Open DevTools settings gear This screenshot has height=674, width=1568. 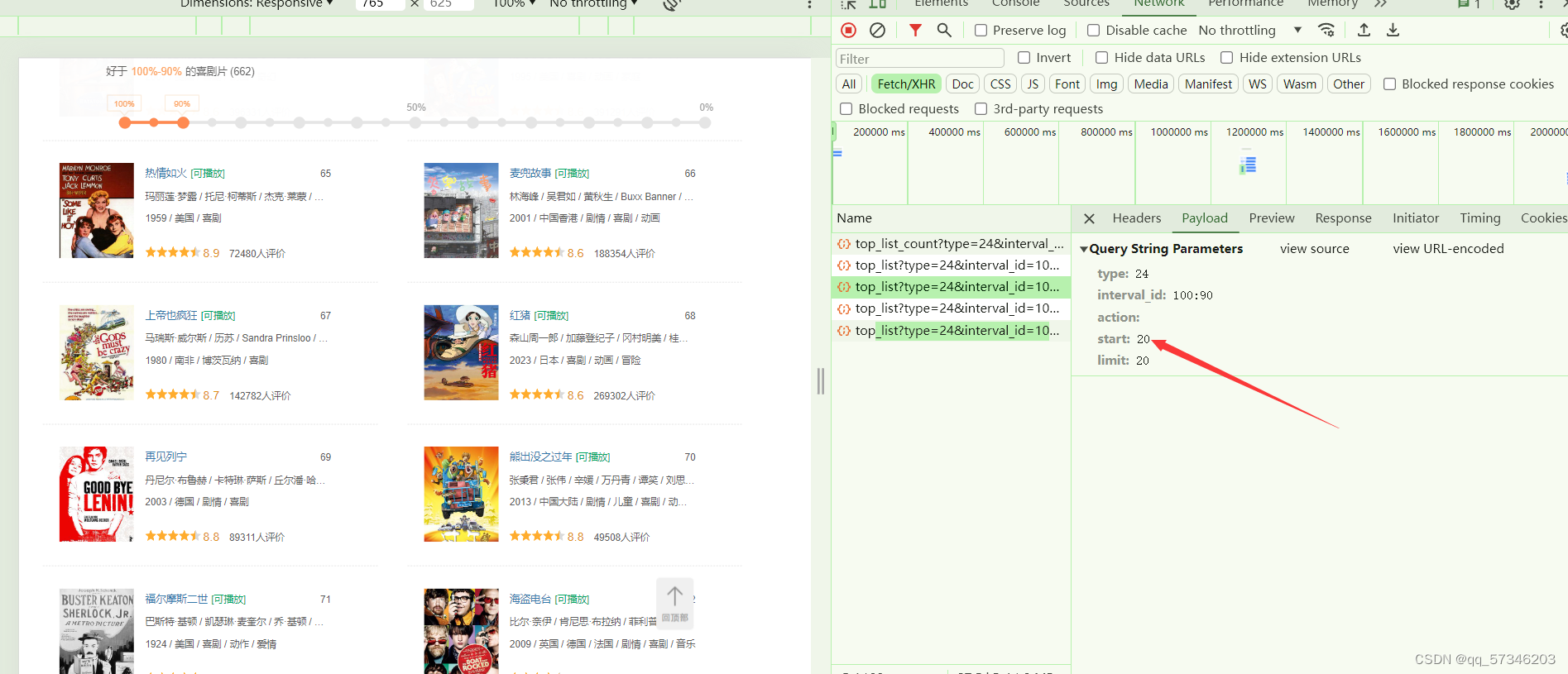(x=1512, y=3)
